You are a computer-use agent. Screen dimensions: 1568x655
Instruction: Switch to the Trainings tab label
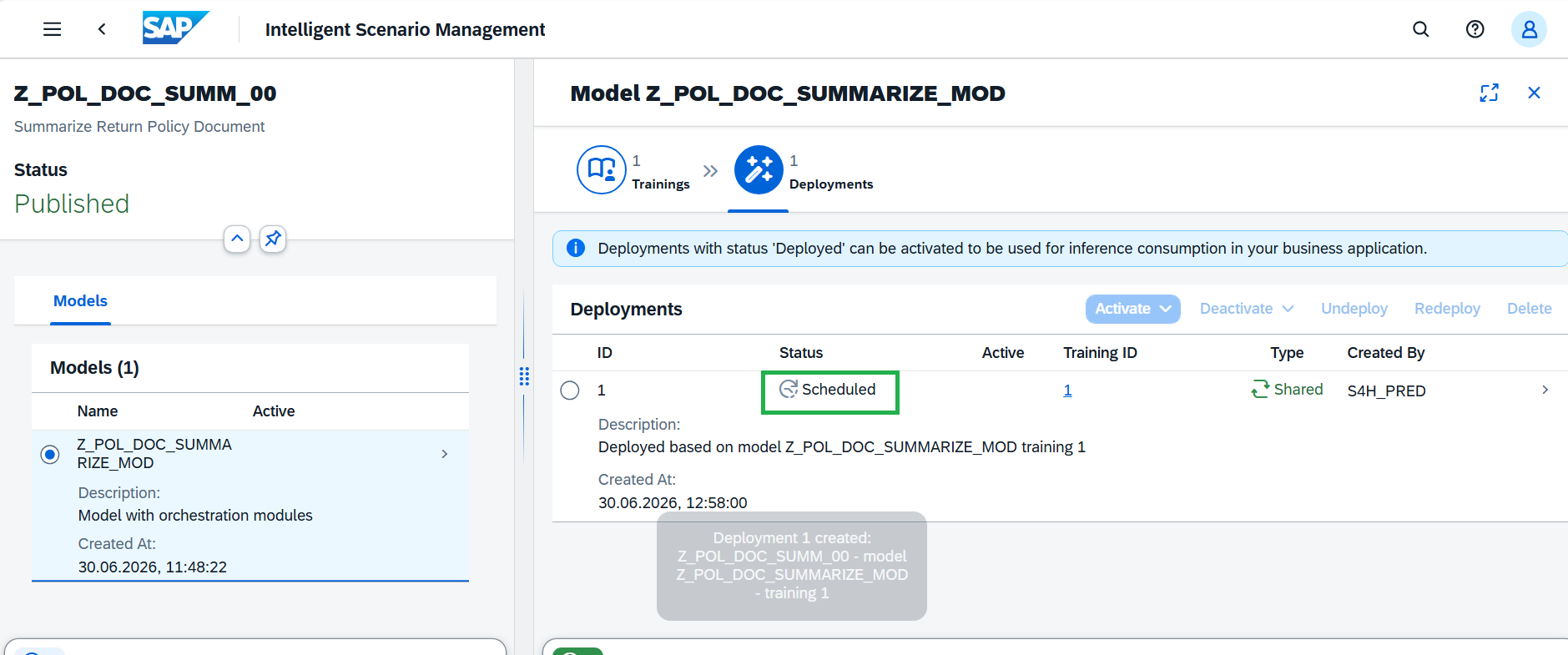tap(661, 184)
